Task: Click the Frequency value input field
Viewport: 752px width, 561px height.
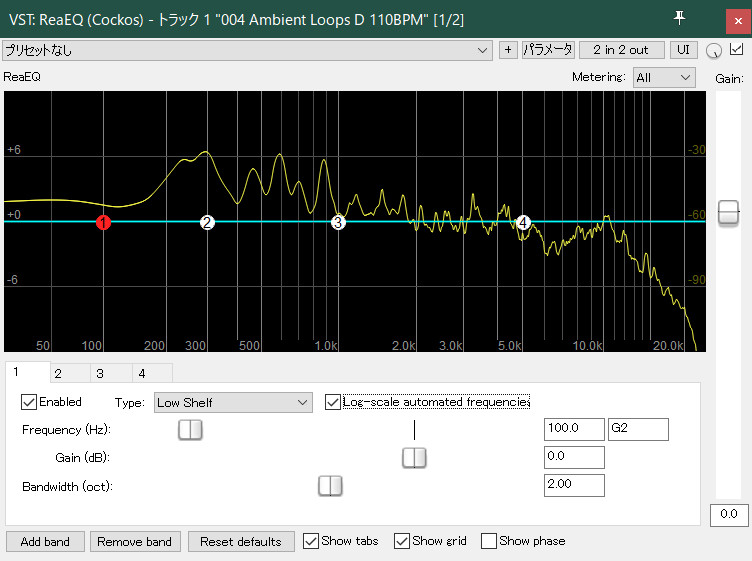Action: [x=574, y=429]
